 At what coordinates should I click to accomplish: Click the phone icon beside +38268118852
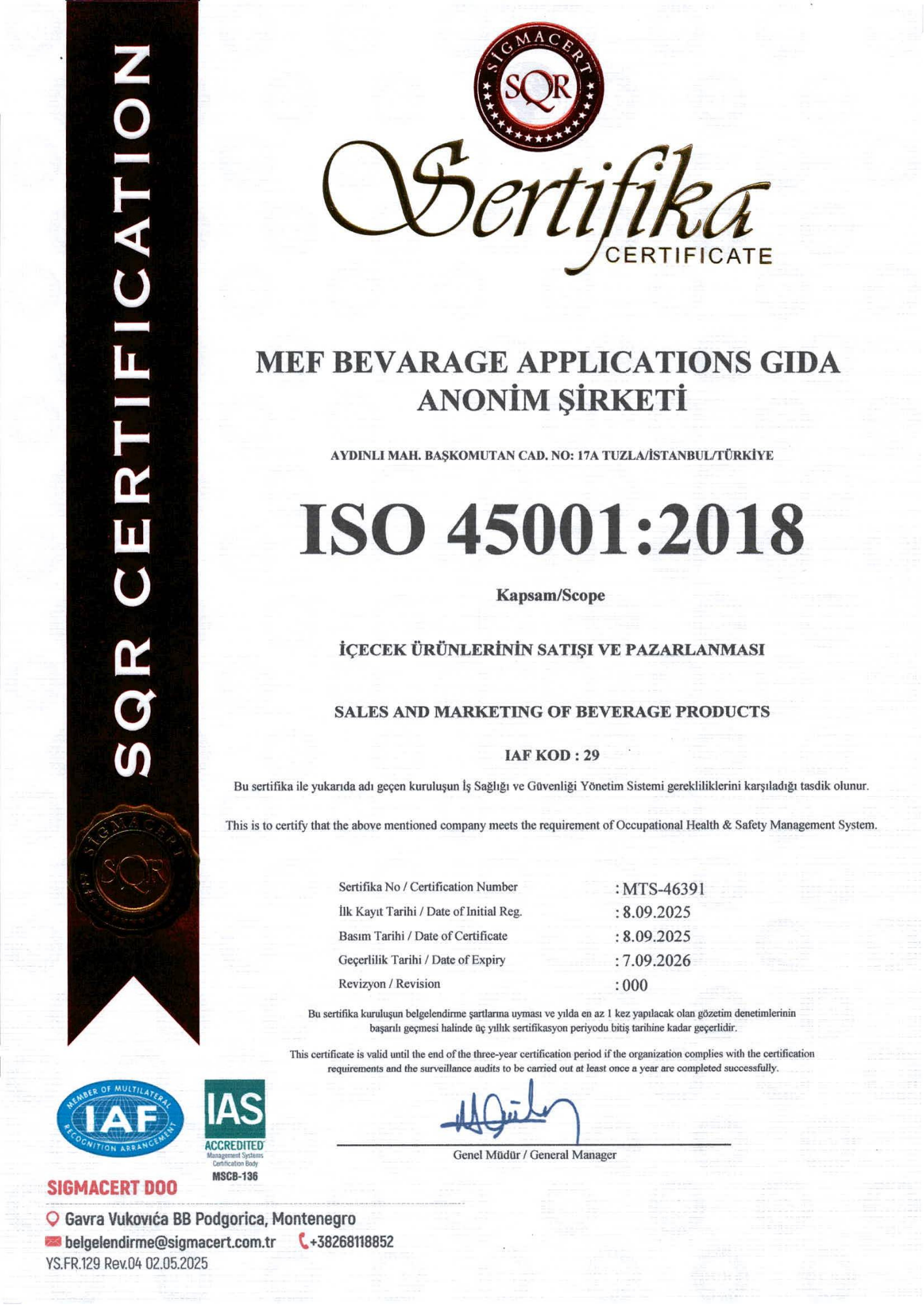click(303, 1241)
